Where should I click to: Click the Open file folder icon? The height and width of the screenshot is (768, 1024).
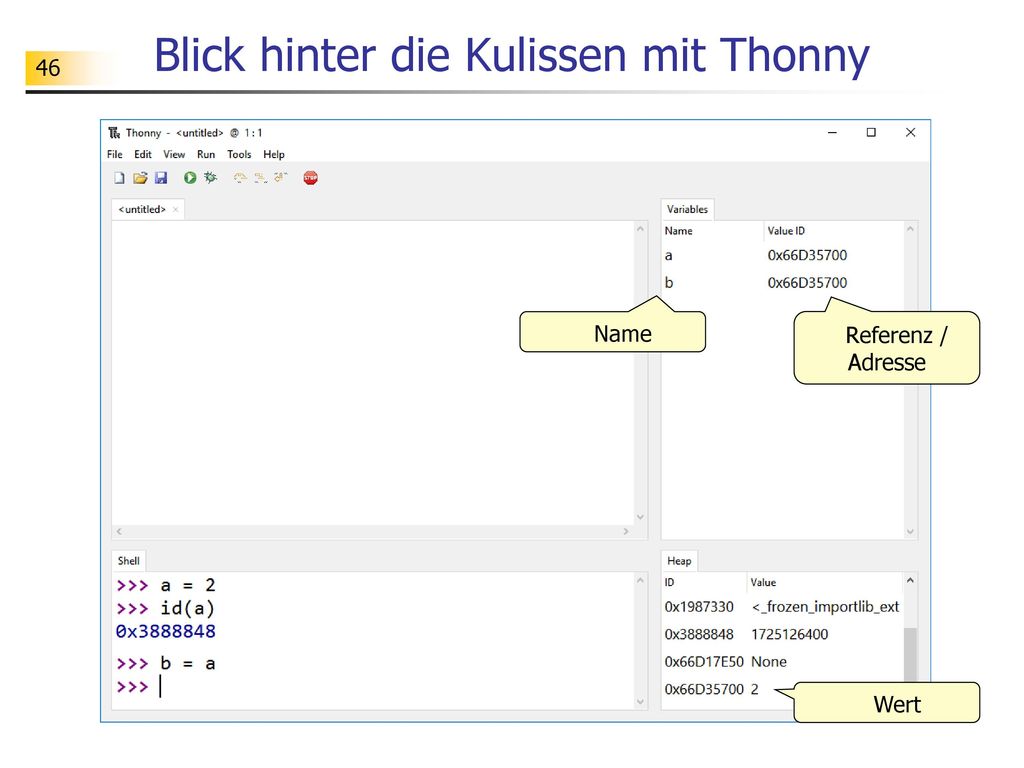point(140,178)
